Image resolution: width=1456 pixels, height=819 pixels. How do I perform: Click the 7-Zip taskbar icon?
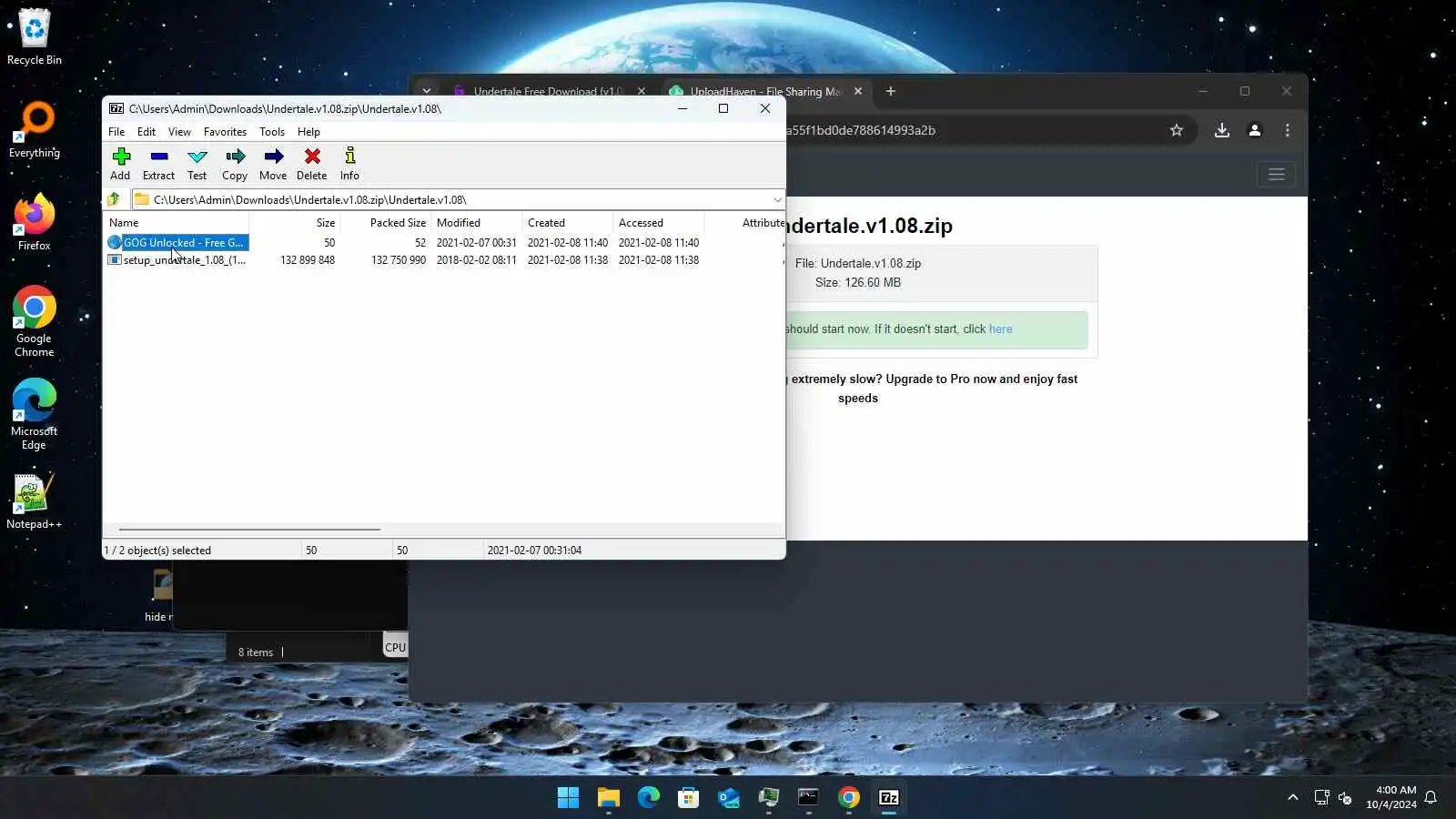point(888,798)
